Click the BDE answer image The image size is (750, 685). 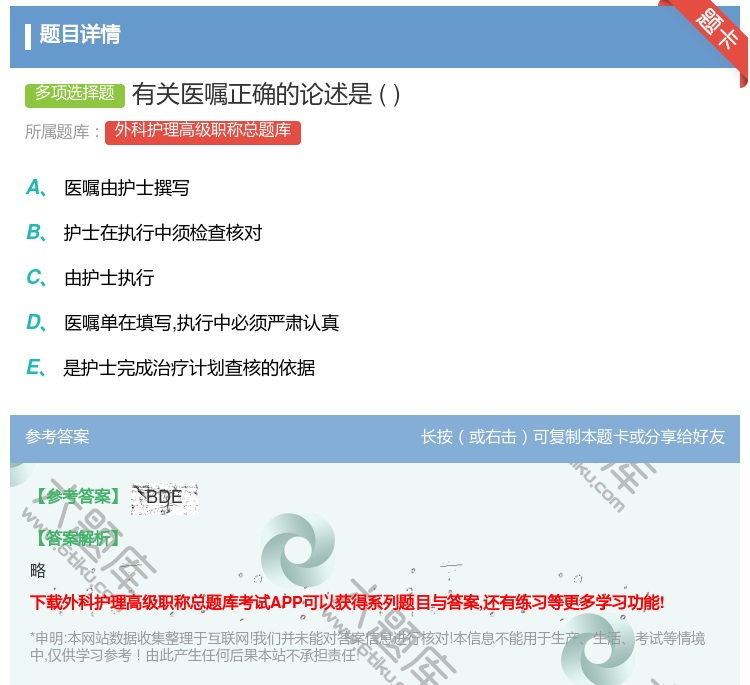click(165, 499)
